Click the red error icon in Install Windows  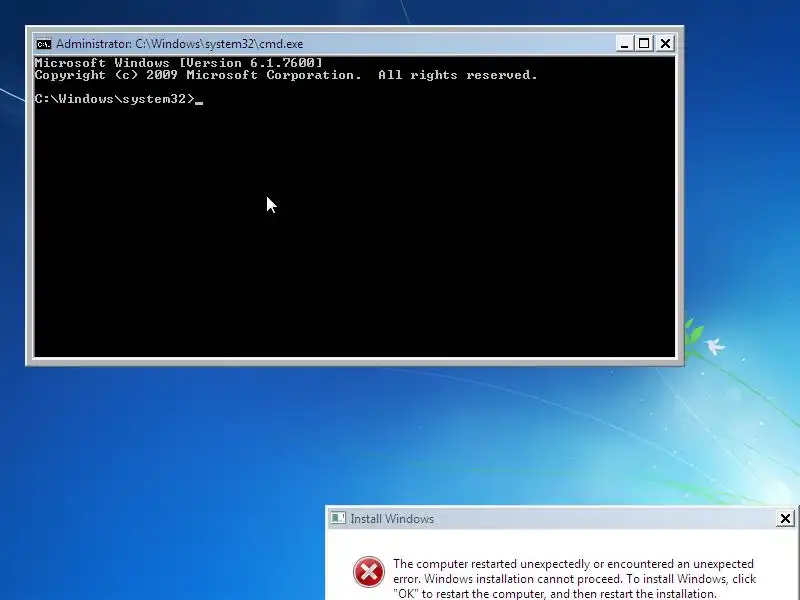tap(369, 572)
